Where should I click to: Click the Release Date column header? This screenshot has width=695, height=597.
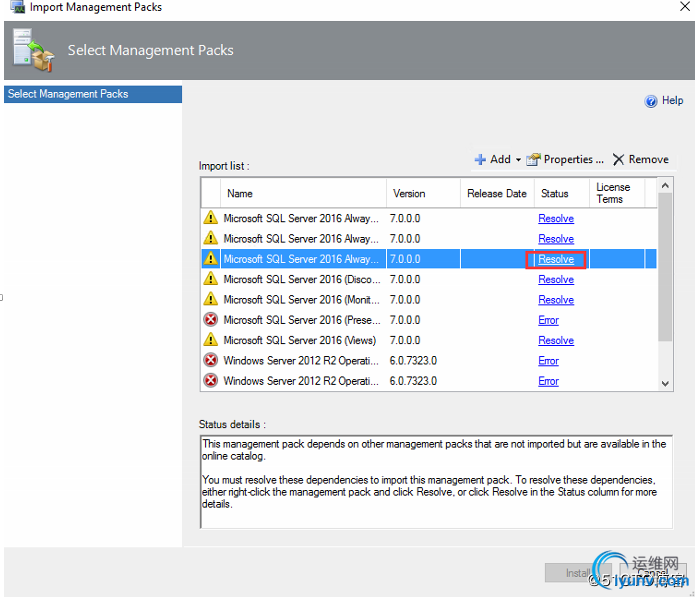496,193
